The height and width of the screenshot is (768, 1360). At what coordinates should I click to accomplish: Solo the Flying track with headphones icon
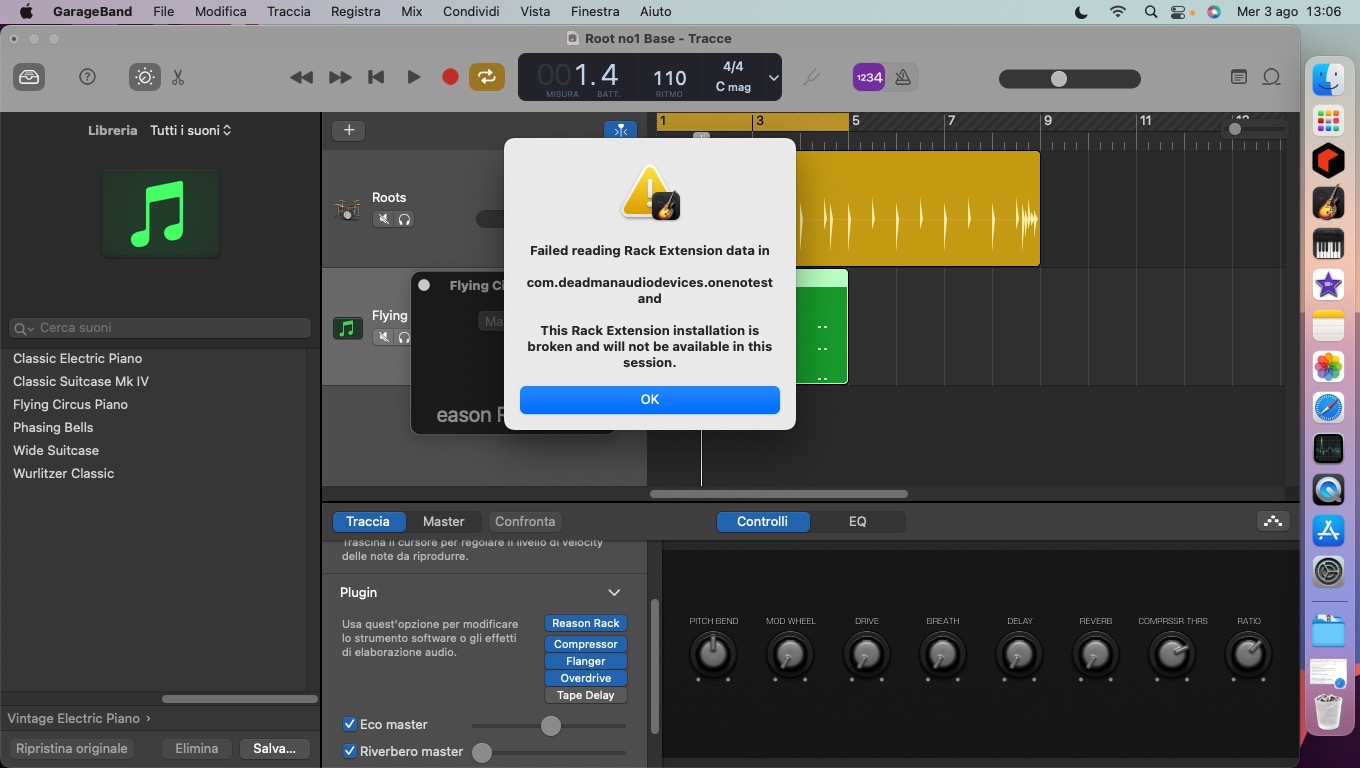point(404,337)
